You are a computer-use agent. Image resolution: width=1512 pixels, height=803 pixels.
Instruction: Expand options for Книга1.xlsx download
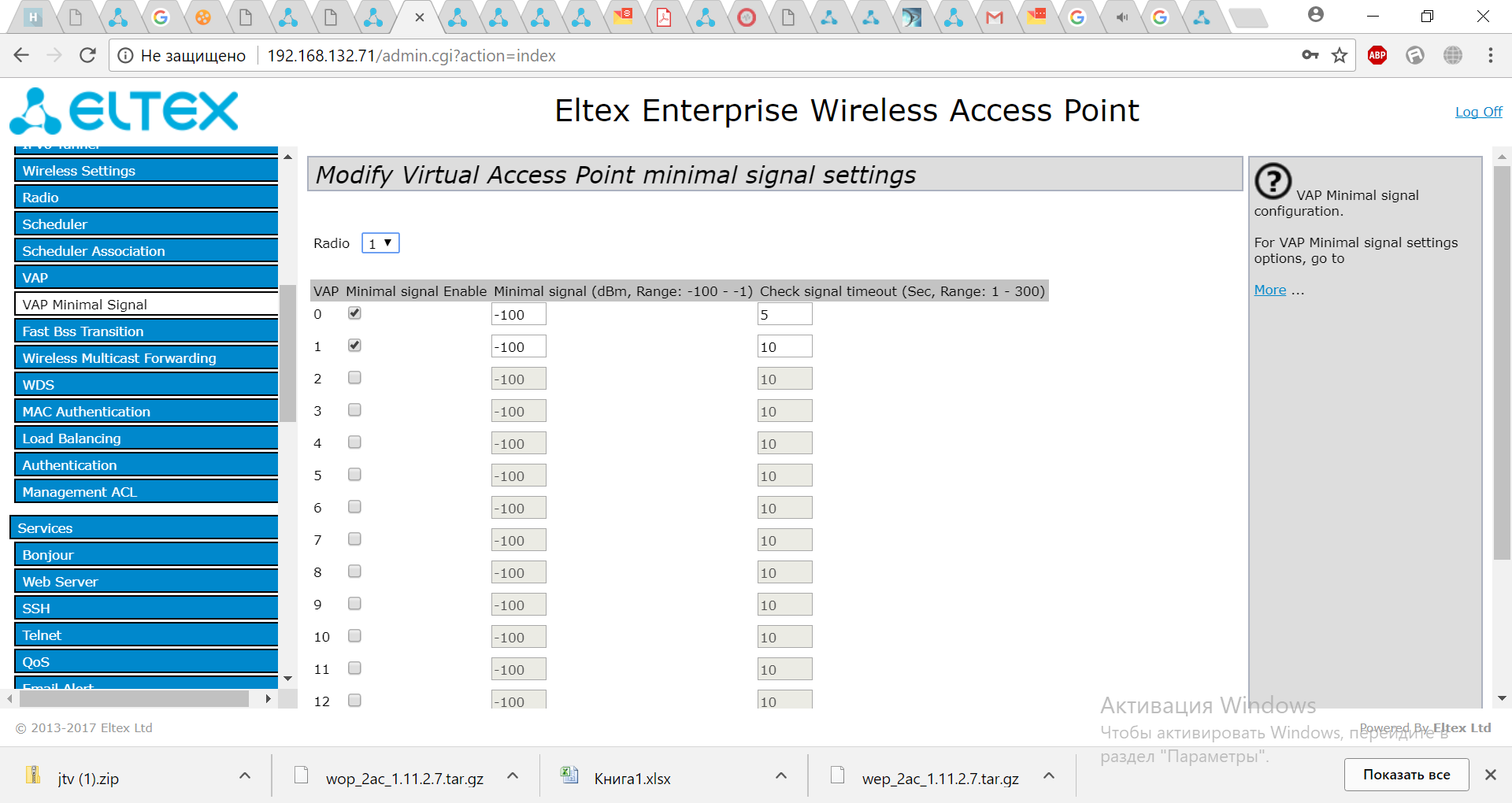(781, 775)
